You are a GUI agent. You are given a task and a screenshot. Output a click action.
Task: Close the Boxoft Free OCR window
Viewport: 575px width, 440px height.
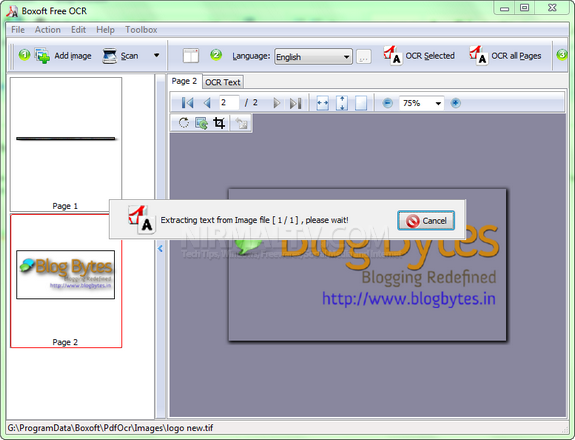click(552, 8)
